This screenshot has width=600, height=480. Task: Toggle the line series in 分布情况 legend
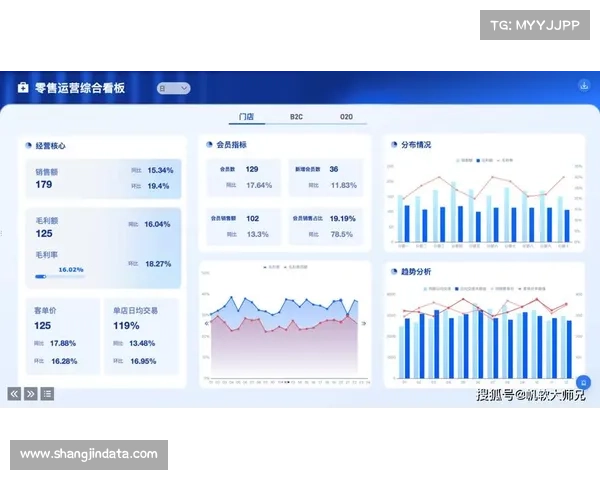tap(505, 160)
